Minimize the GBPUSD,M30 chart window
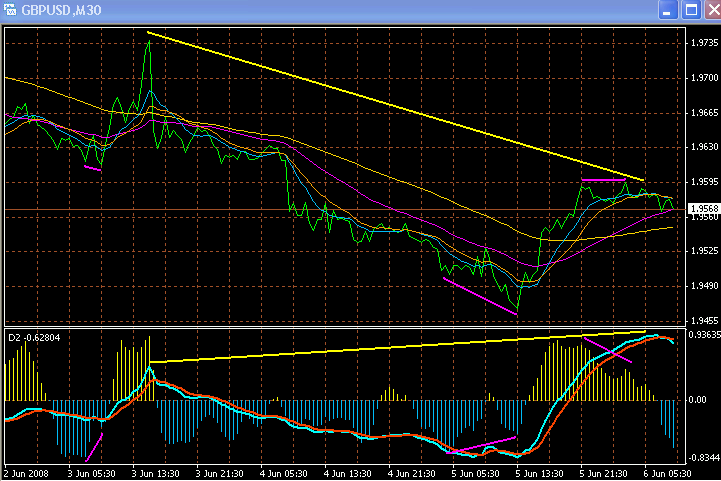Image resolution: width=721 pixels, height=481 pixels. point(668,10)
